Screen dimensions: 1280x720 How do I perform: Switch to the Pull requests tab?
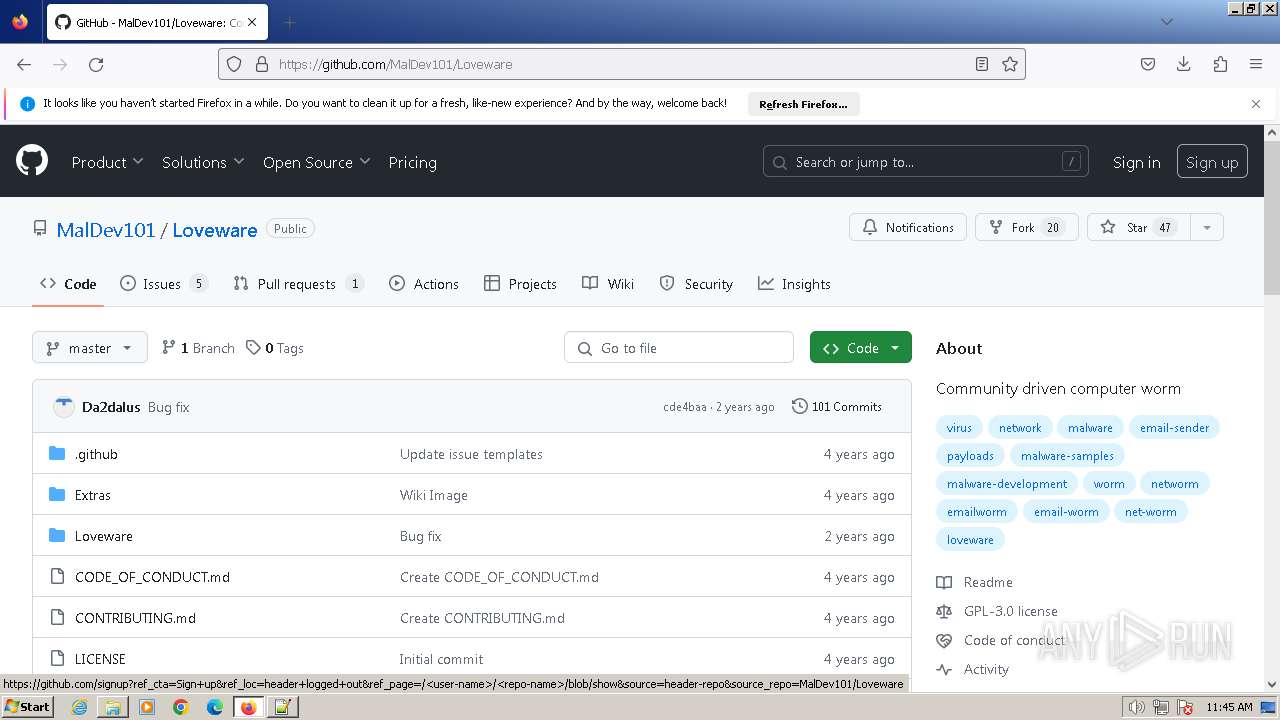point(298,284)
